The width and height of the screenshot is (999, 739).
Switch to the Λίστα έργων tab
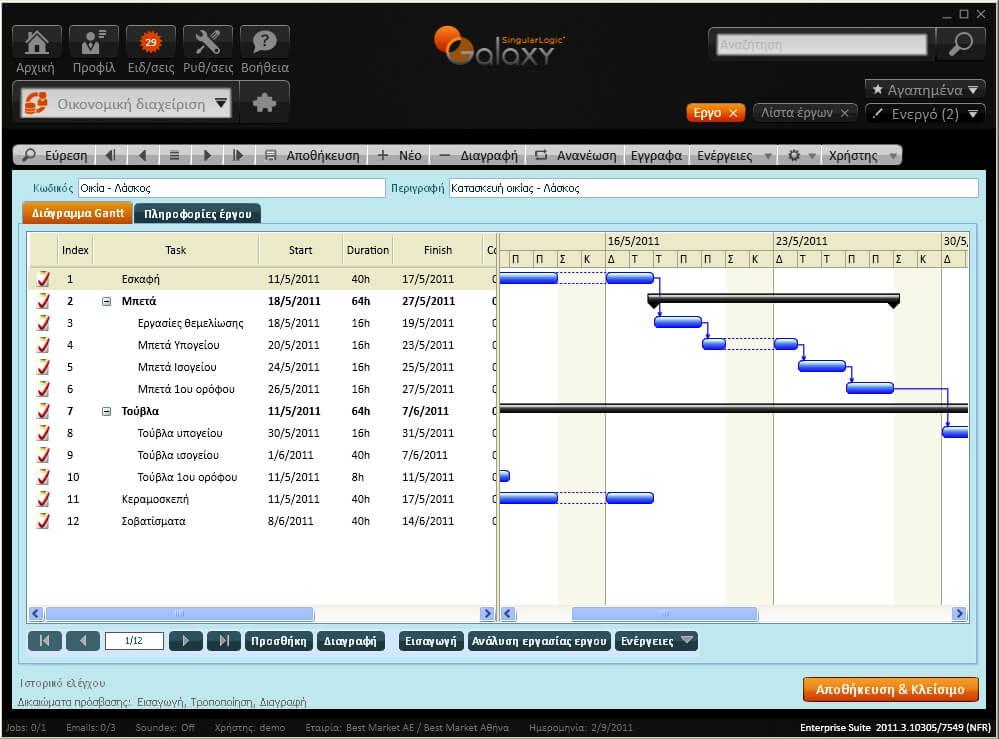797,113
